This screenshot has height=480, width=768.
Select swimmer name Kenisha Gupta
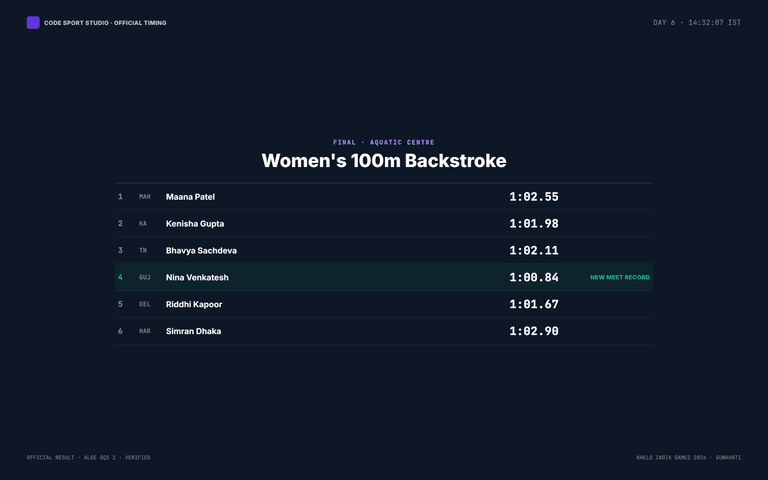point(195,224)
